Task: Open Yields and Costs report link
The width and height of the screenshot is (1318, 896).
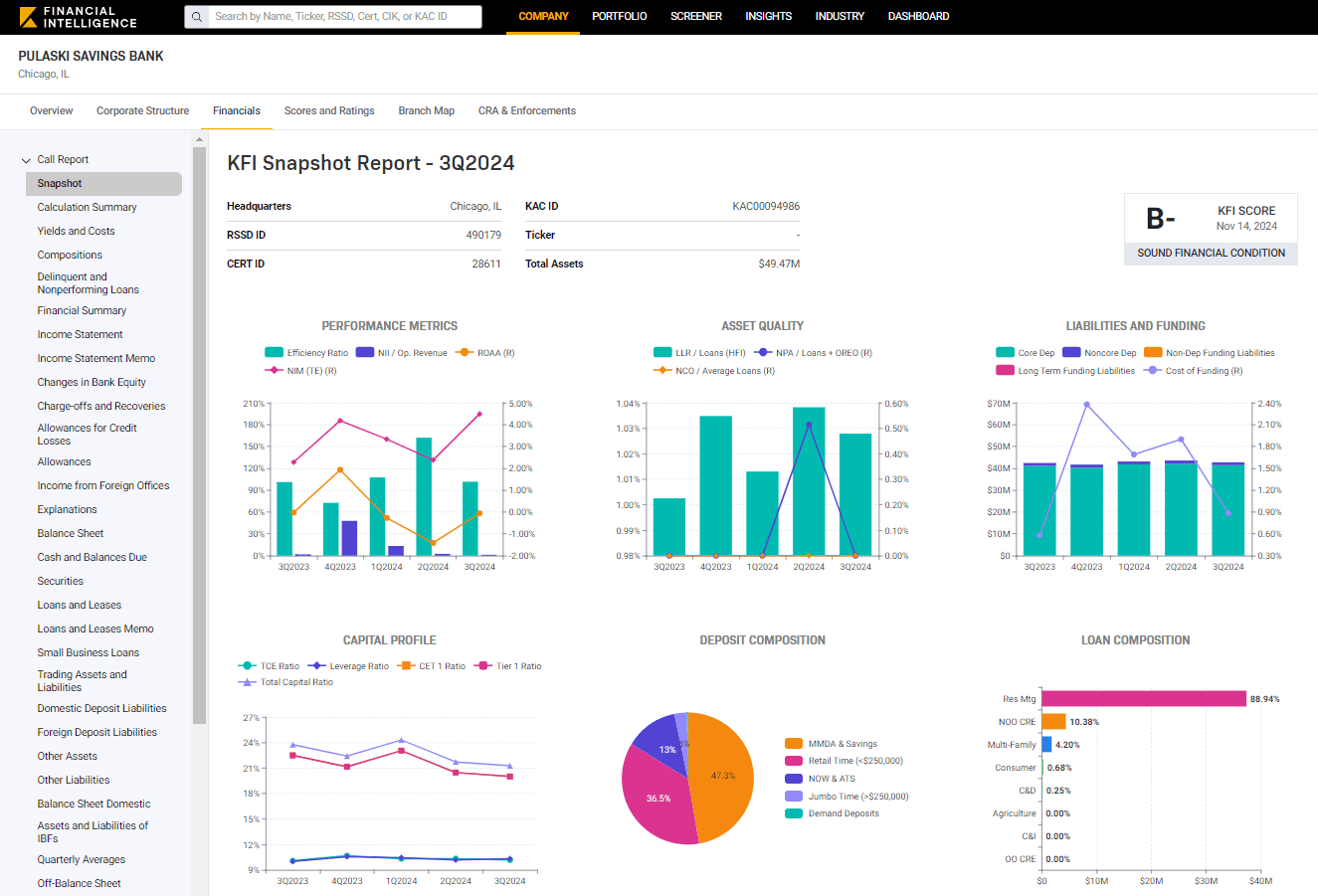Action: [x=77, y=232]
